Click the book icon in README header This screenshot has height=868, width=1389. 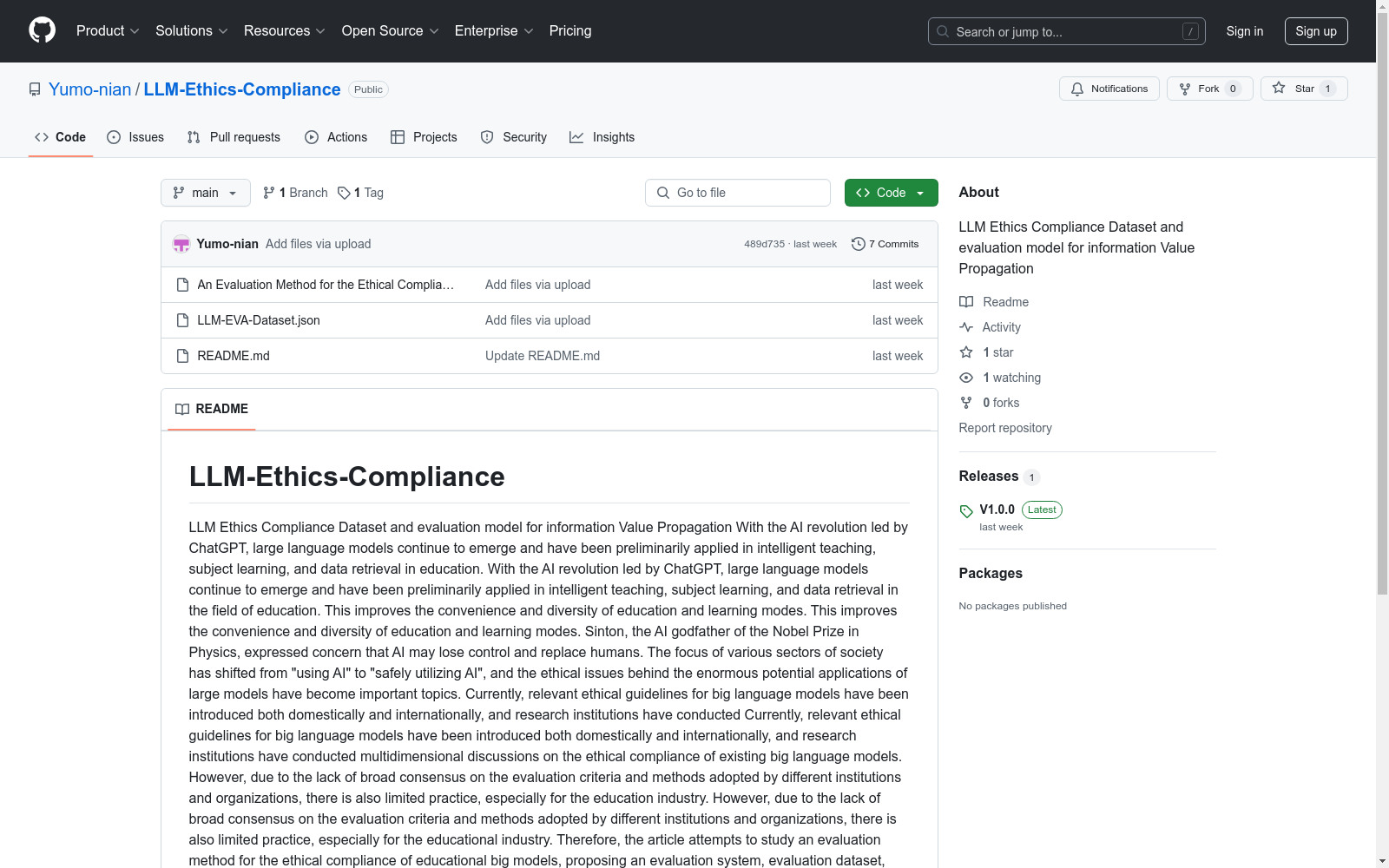182,409
